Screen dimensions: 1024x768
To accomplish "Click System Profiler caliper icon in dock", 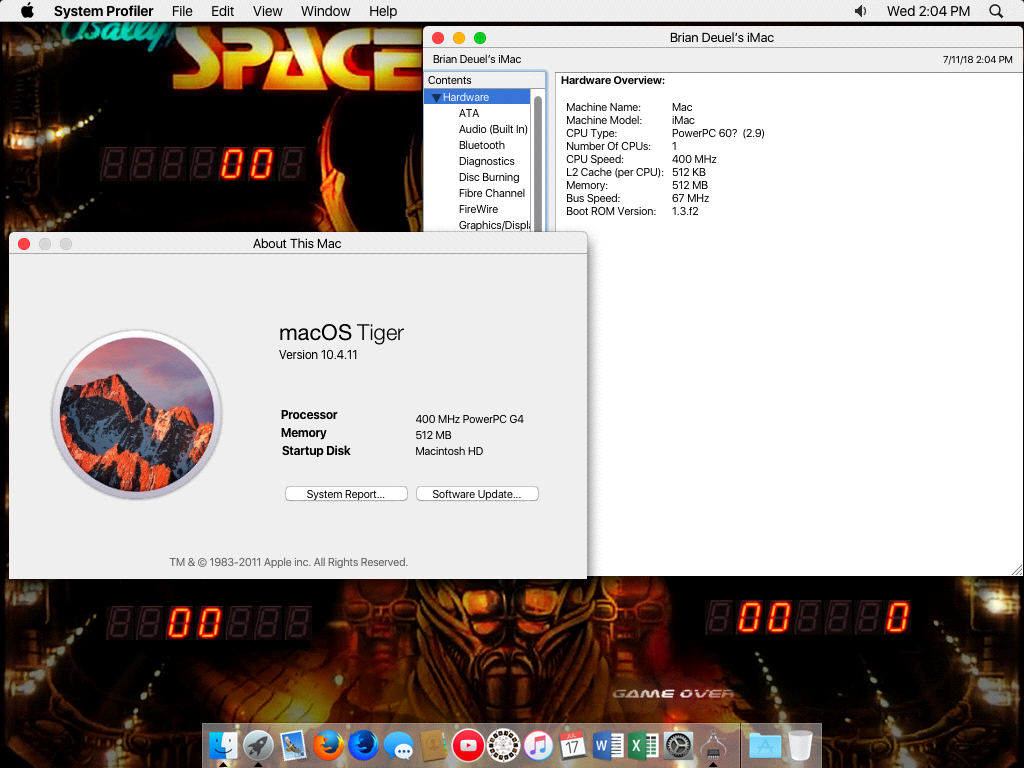I will (713, 745).
